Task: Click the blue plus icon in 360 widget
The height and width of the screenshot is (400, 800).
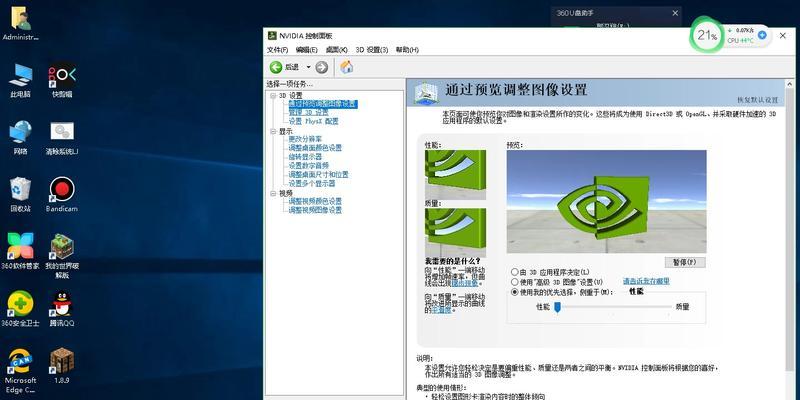Action: [x=762, y=35]
